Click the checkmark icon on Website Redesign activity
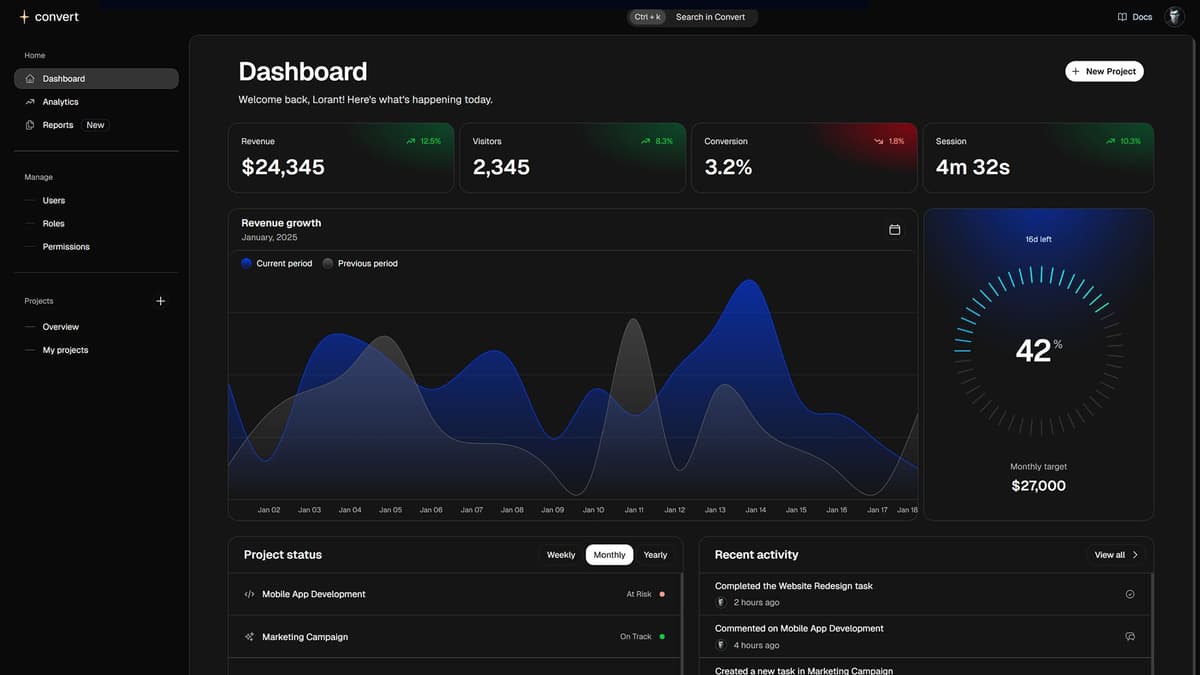Image resolution: width=1200 pixels, height=675 pixels. pyautogui.click(x=1130, y=593)
